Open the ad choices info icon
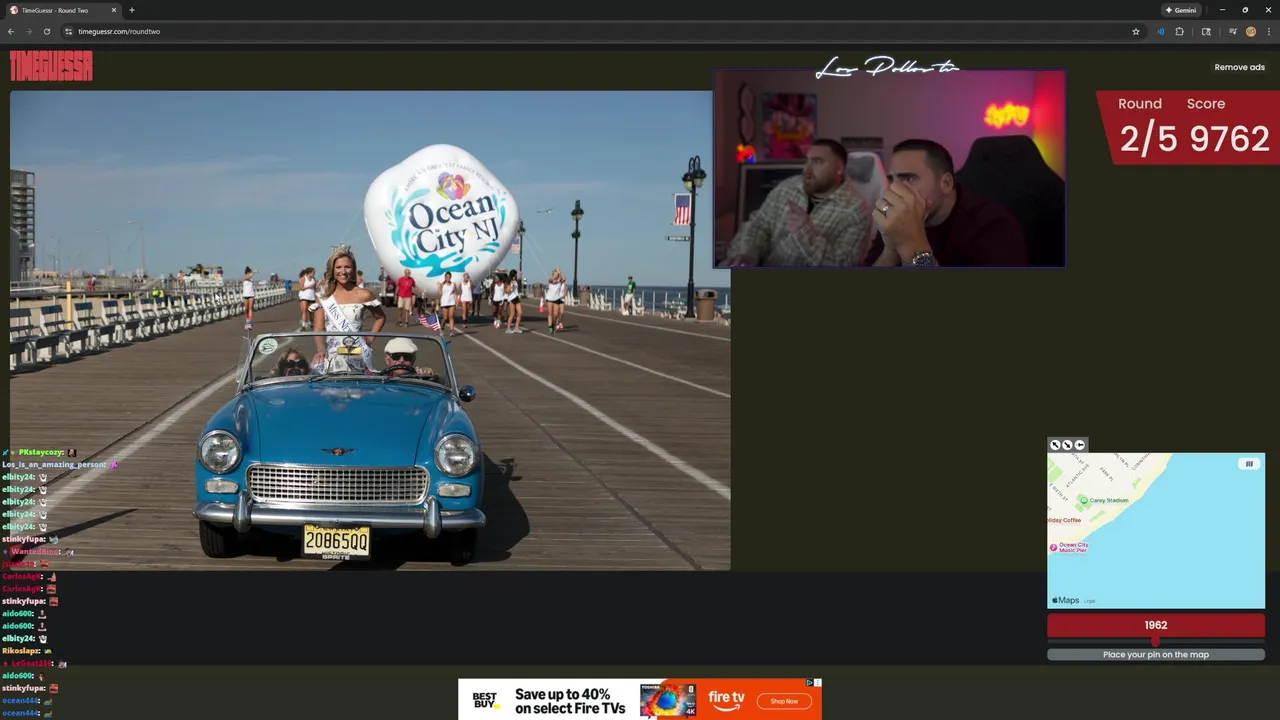 (x=810, y=683)
